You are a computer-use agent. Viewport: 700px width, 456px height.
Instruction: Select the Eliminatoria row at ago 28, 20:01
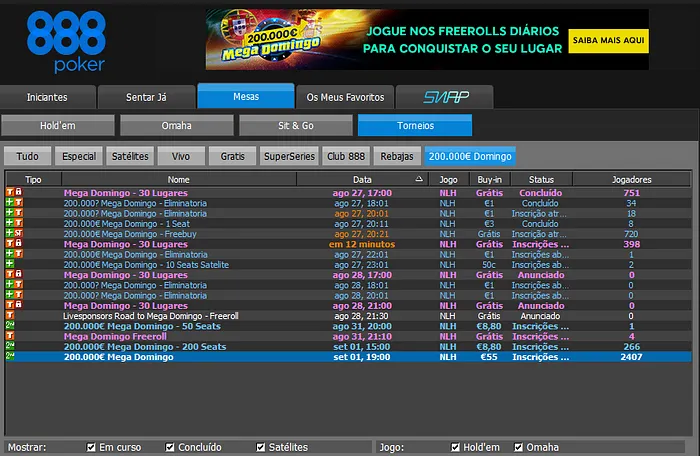click(x=348, y=296)
